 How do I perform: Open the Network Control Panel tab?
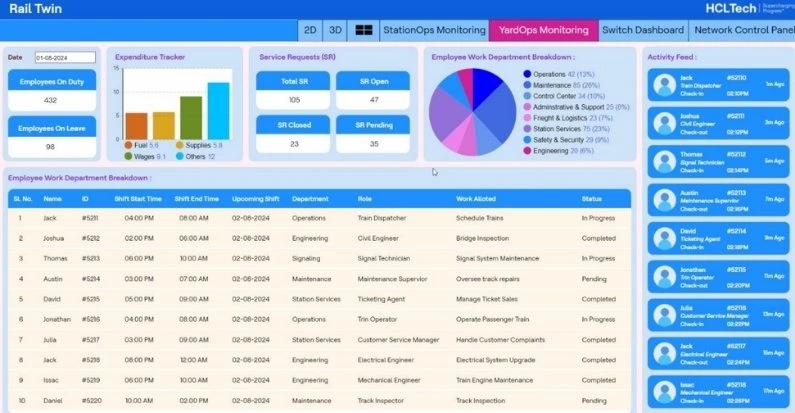(x=744, y=30)
